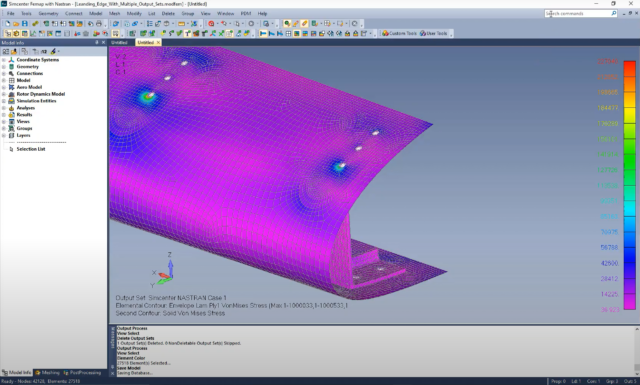Select Groups in the model tree
Screen dimensions: 640x385
pyautogui.click(x=24, y=128)
